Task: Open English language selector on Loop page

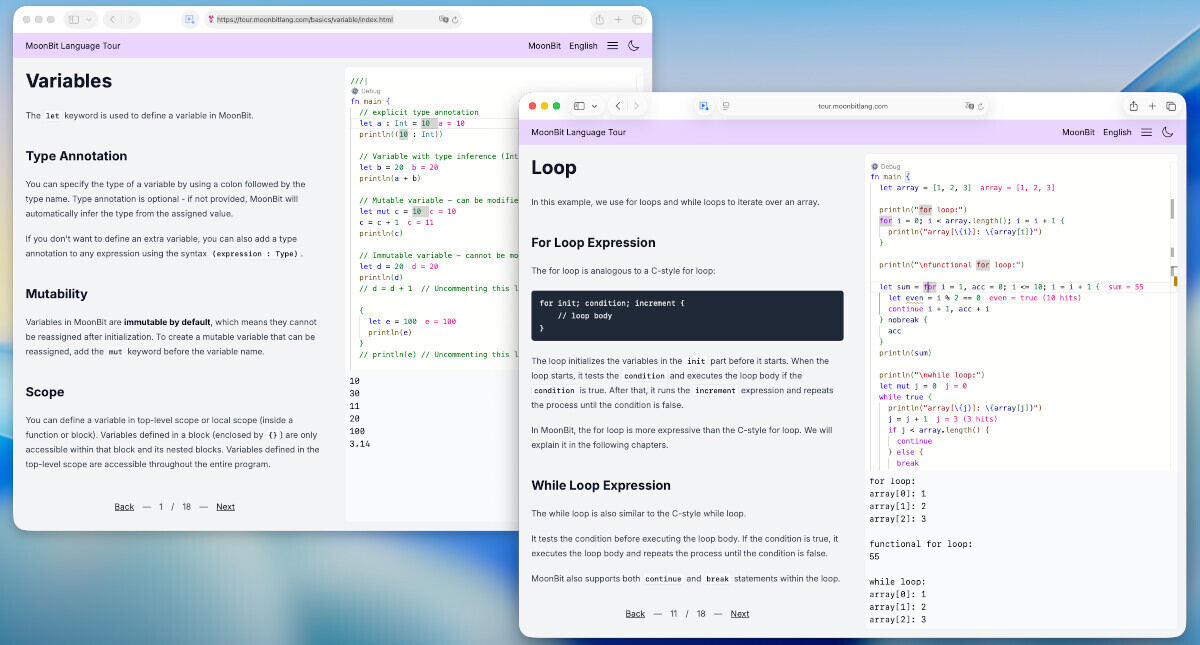Action: tap(1117, 132)
